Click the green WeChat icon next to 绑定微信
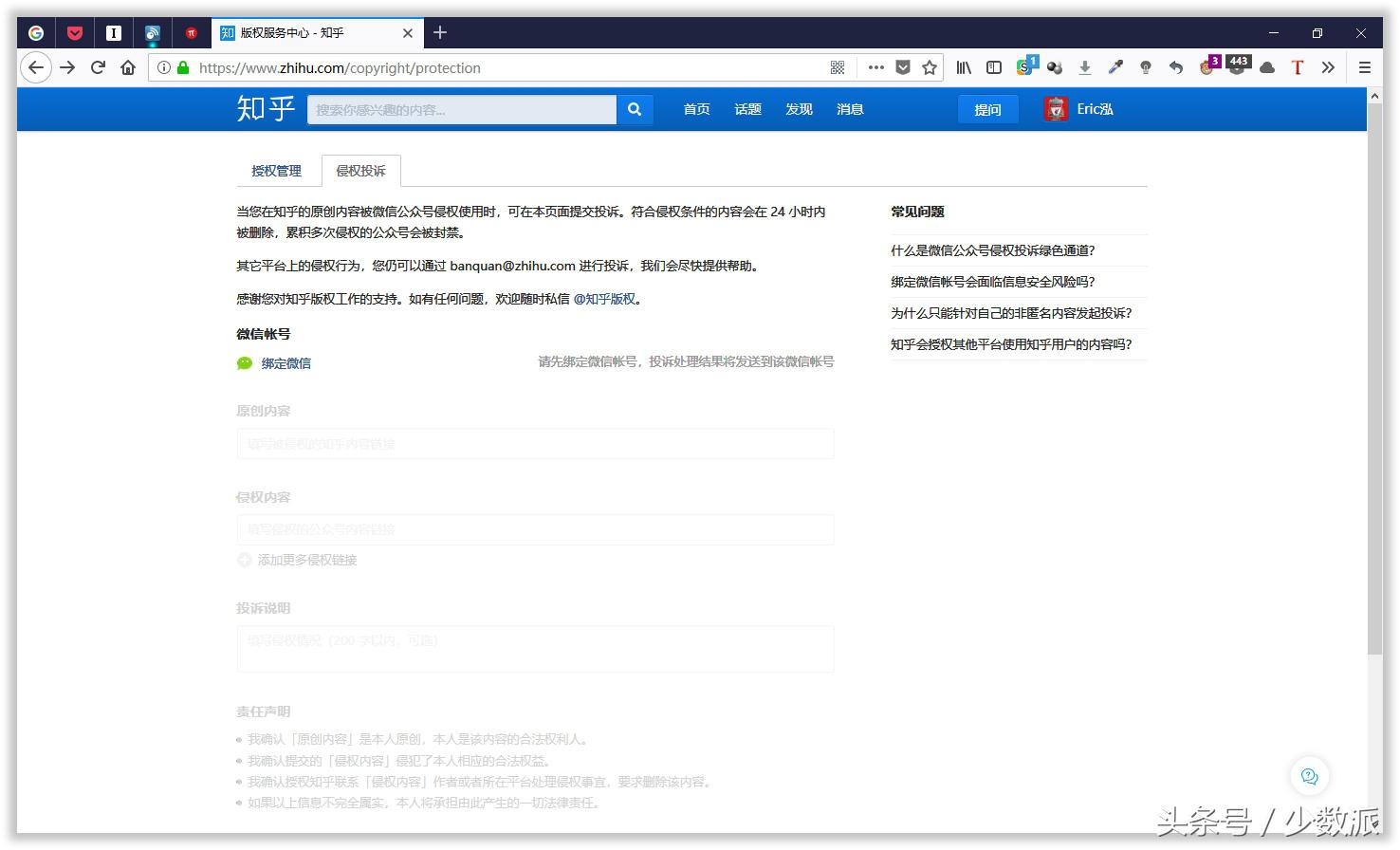Viewport: 1400px width, 850px height. click(245, 362)
